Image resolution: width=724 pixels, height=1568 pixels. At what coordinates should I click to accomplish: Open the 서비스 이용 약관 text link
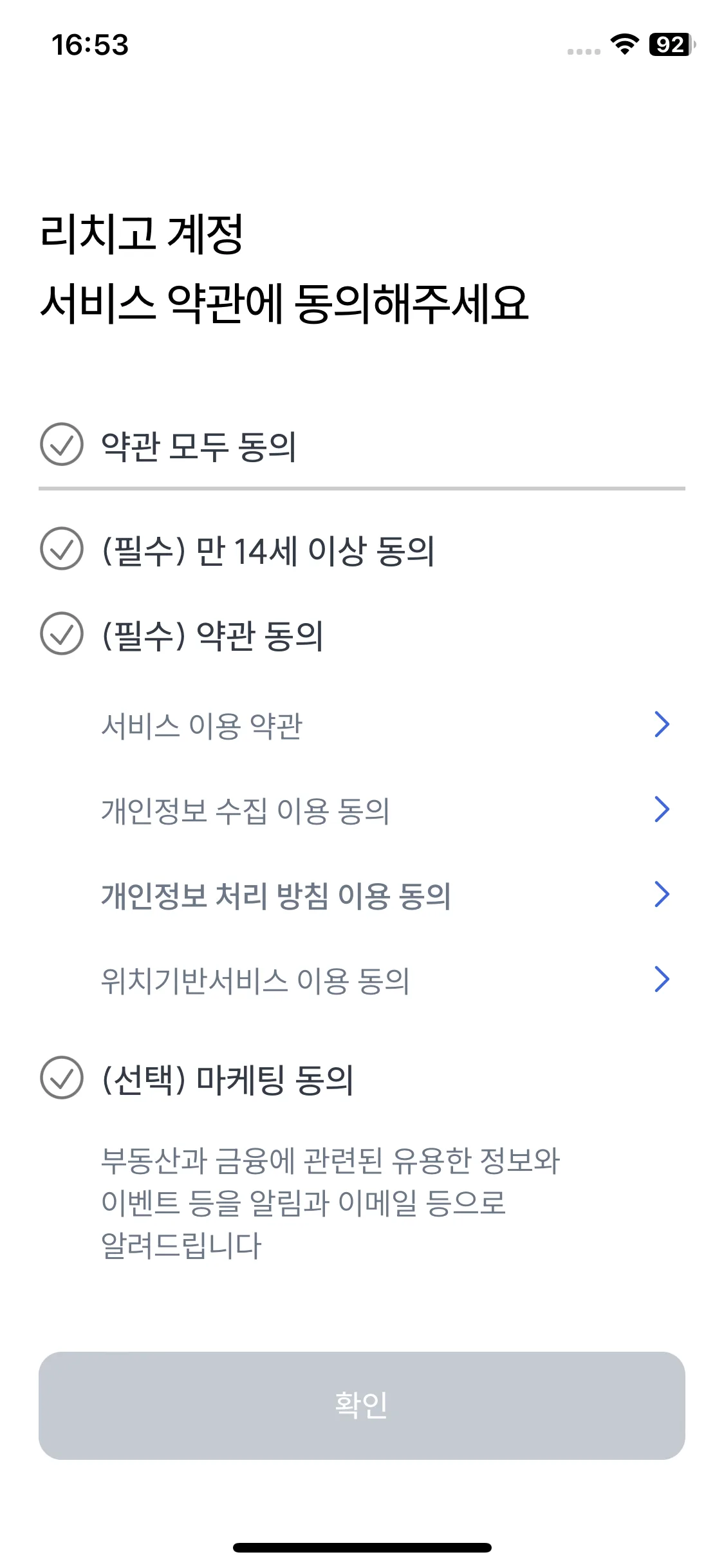tap(201, 725)
